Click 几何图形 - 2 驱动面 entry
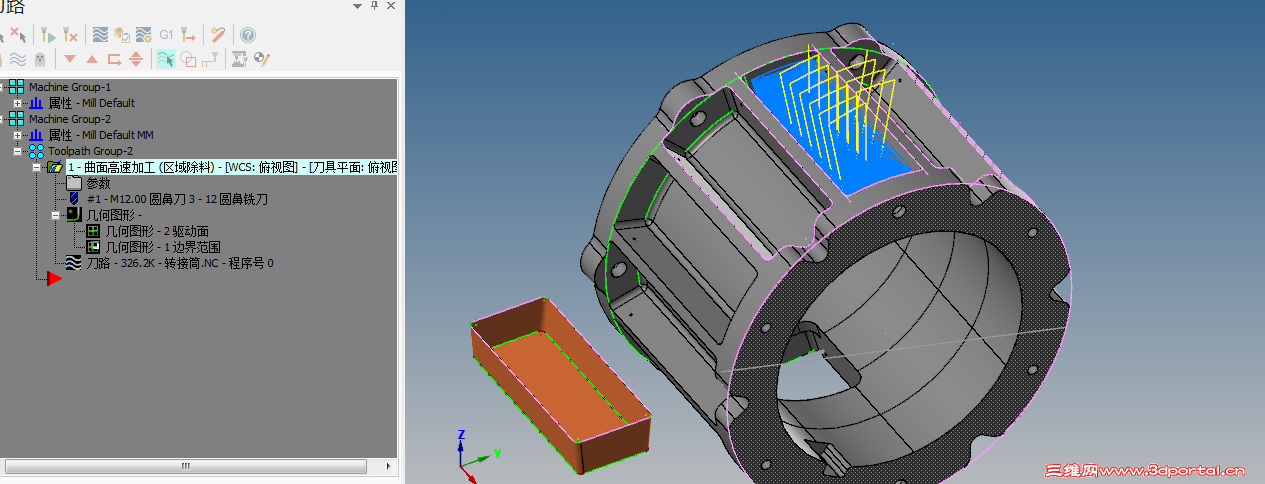 click(x=156, y=231)
